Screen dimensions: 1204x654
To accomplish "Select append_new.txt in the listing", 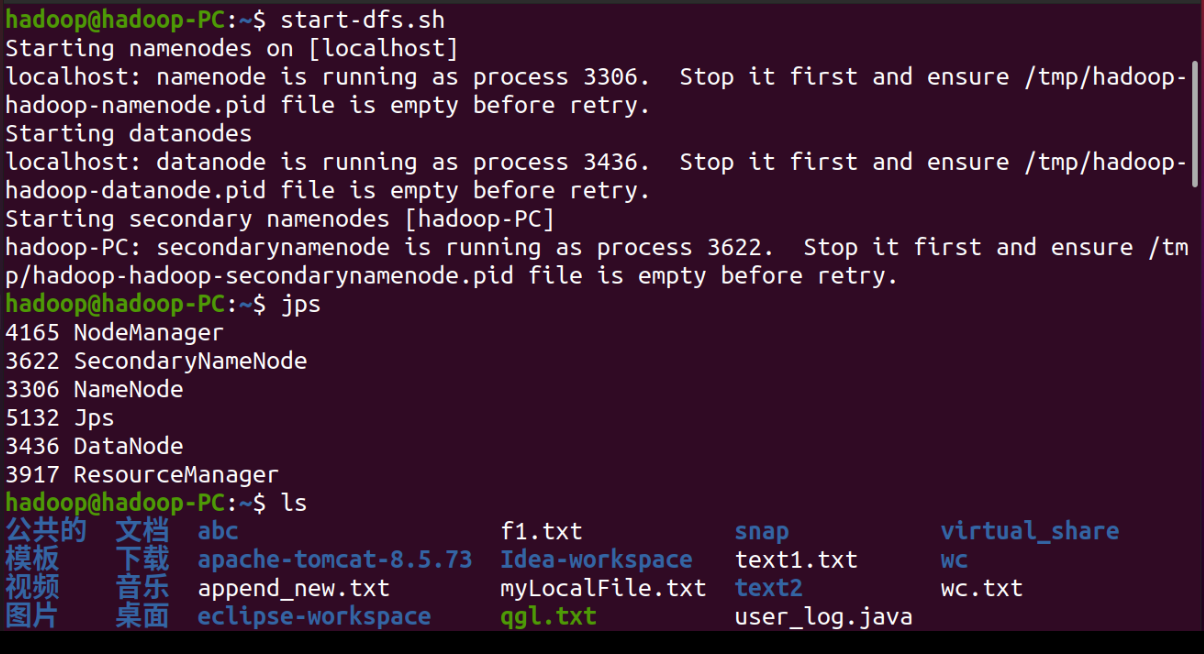I will 293,588.
